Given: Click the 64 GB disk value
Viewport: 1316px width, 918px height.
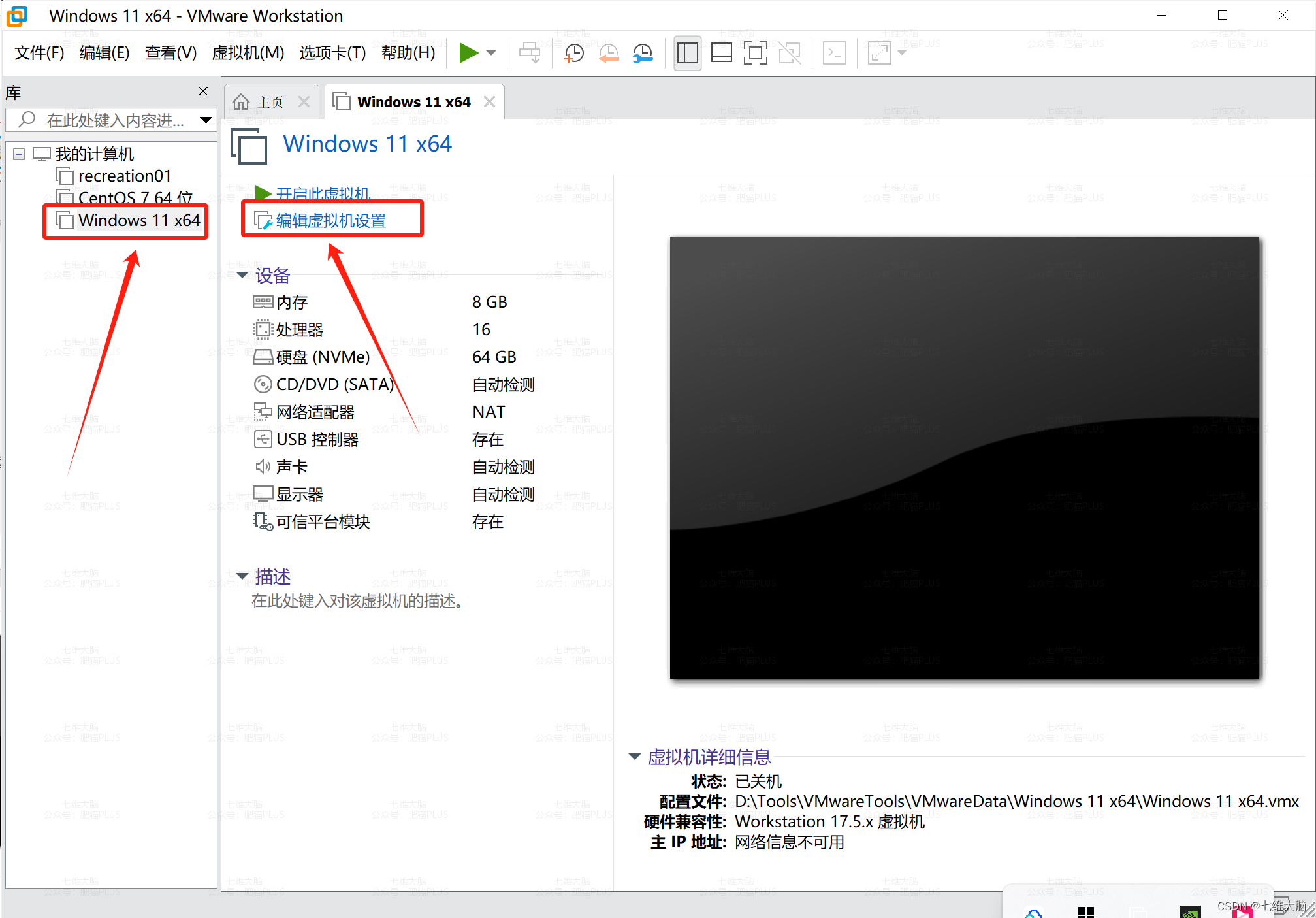Looking at the screenshot, I should (494, 357).
